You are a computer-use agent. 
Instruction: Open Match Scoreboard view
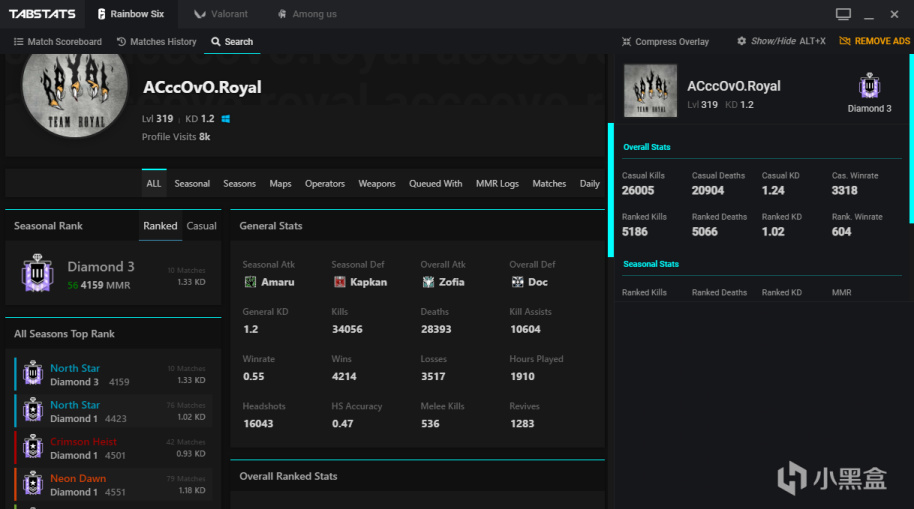pos(58,41)
